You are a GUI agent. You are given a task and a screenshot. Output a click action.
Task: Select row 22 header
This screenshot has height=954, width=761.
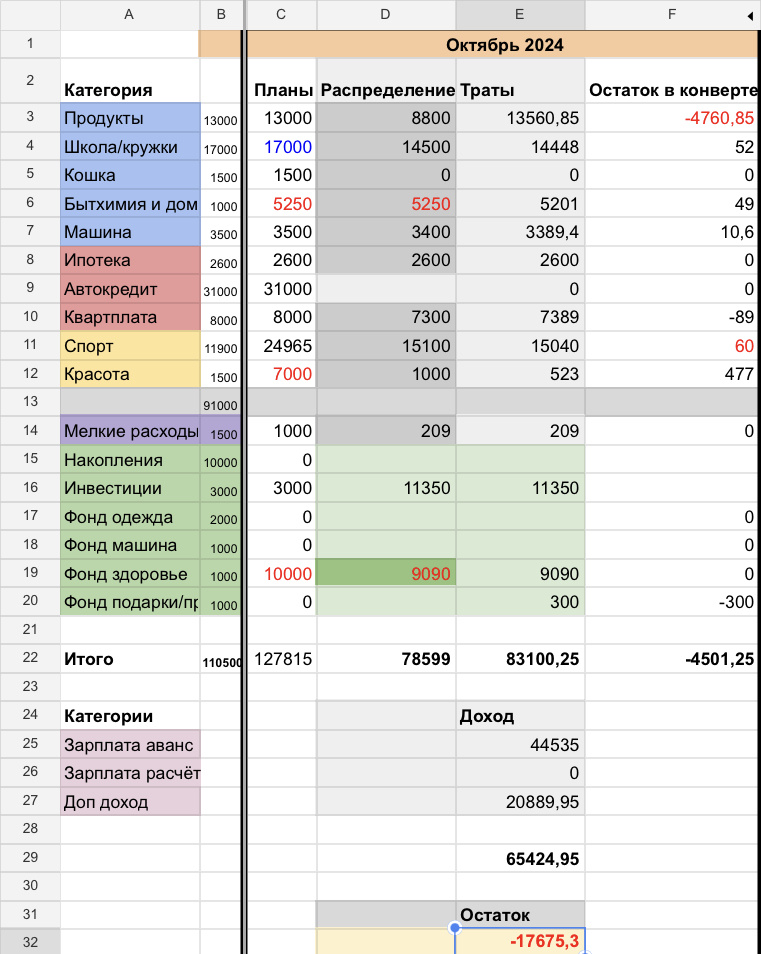point(30,658)
